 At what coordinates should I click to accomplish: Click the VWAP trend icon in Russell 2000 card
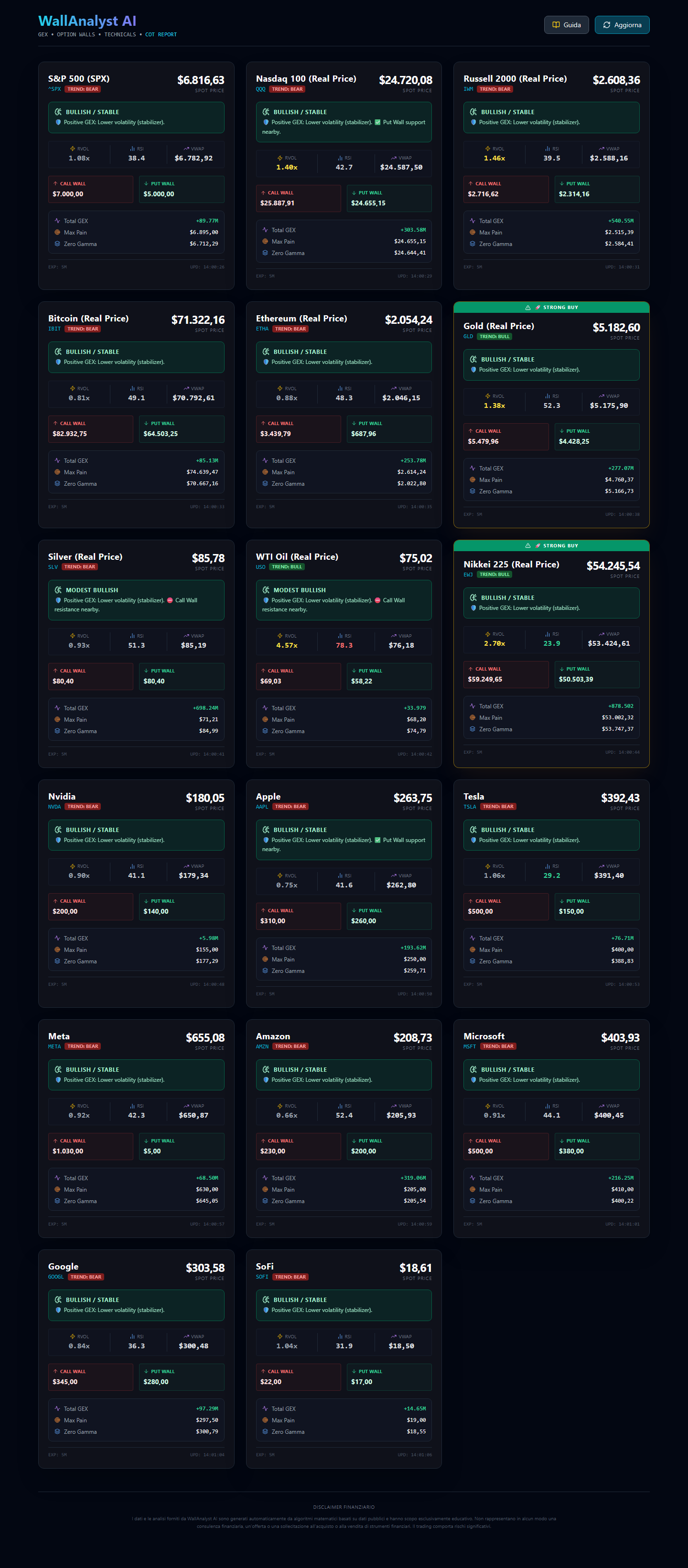click(601, 149)
